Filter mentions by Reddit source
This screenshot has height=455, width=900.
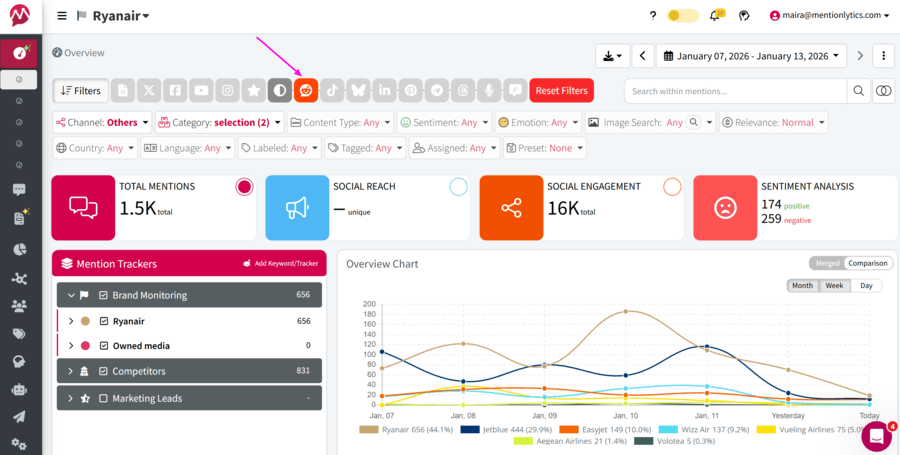(306, 91)
